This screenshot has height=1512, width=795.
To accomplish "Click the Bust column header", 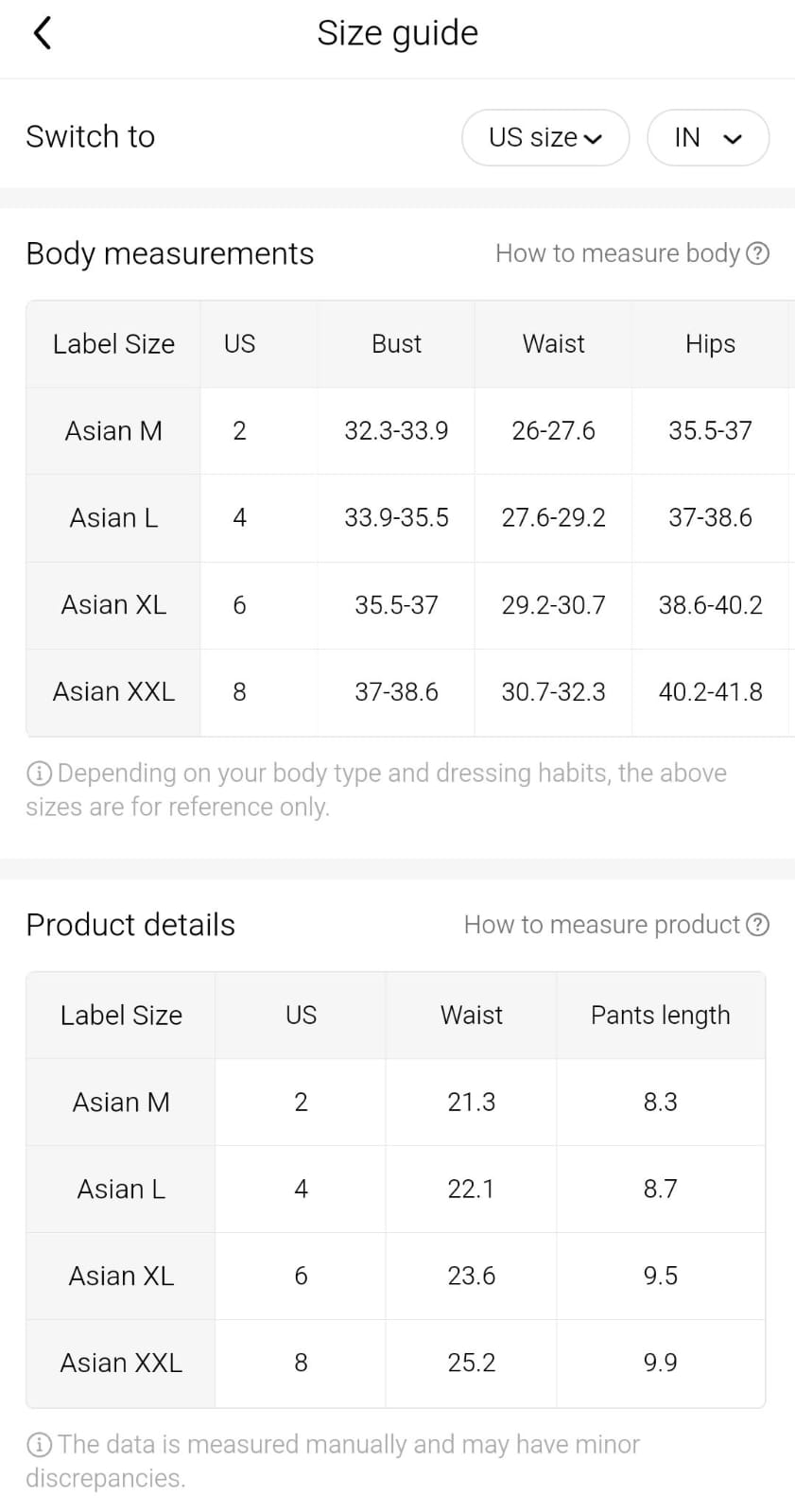I will coord(396,344).
